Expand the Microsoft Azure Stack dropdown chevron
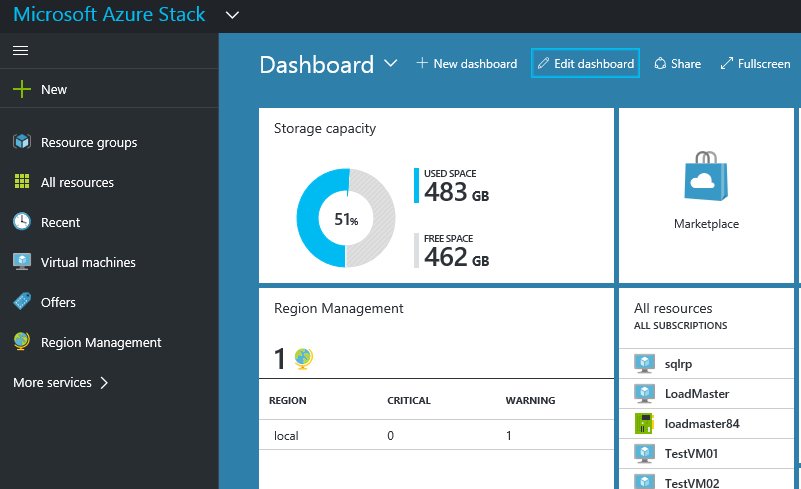The height and width of the screenshot is (489, 801). pos(232,15)
